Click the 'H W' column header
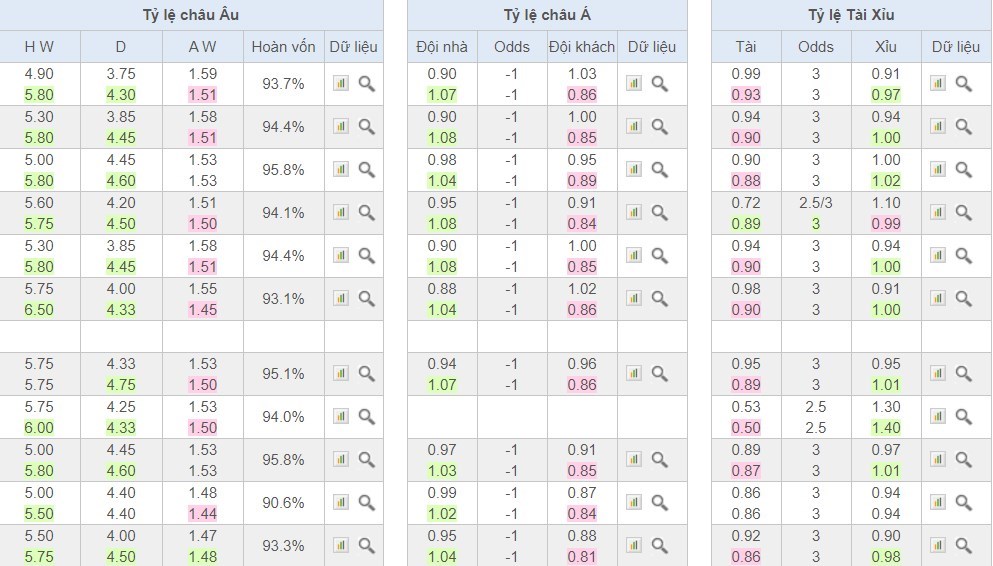 (x=39, y=47)
